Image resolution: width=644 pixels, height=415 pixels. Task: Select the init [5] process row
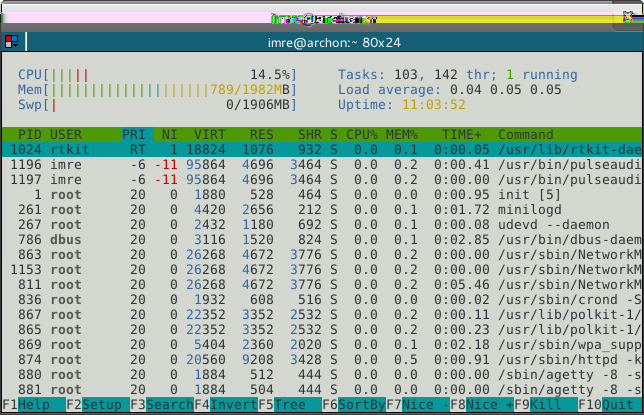pyautogui.click(x=322, y=195)
